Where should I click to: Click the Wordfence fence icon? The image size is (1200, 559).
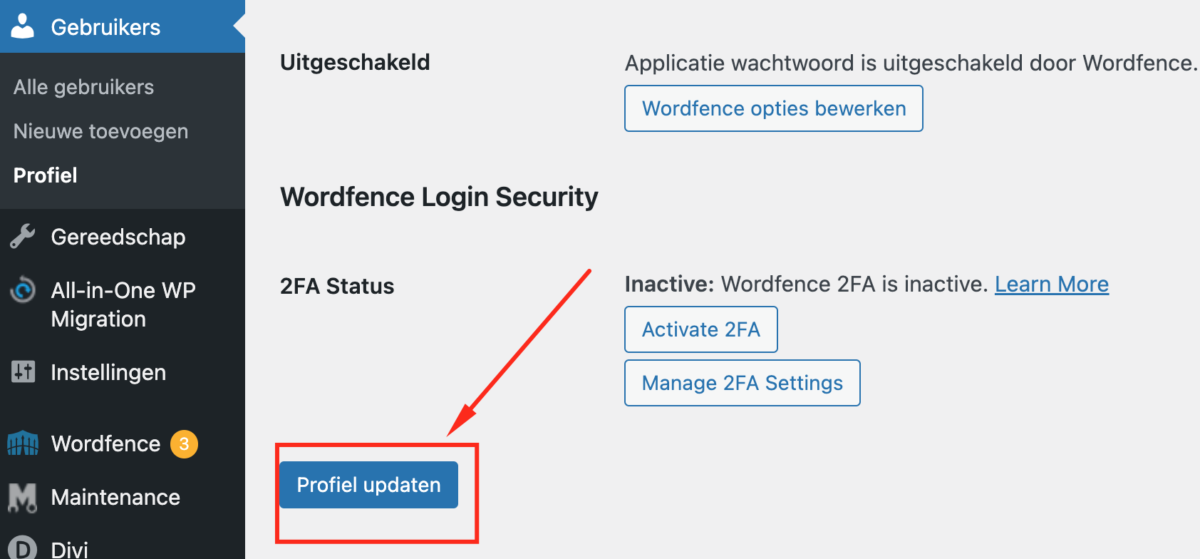click(x=22, y=444)
